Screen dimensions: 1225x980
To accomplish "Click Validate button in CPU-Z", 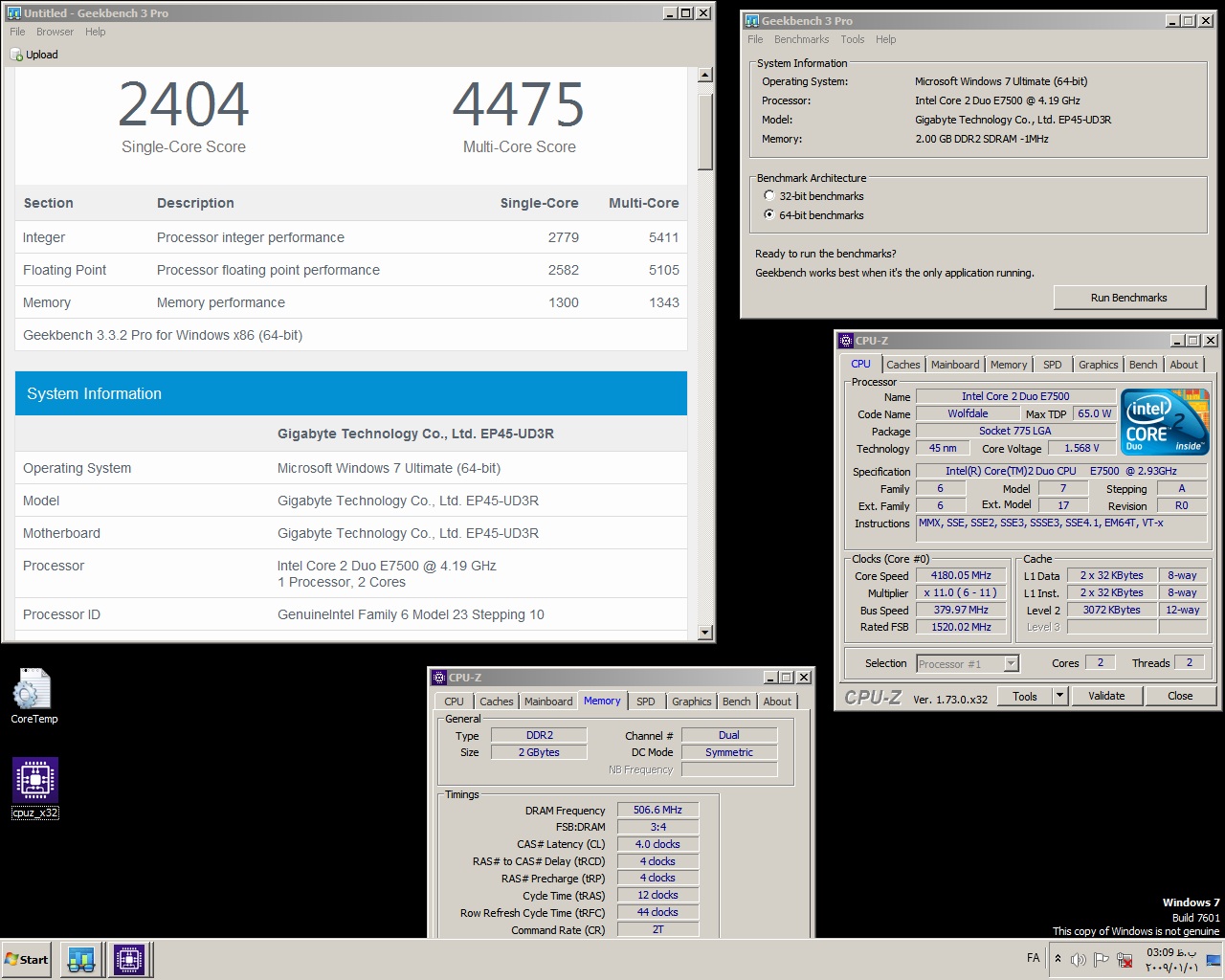I will [x=1106, y=696].
